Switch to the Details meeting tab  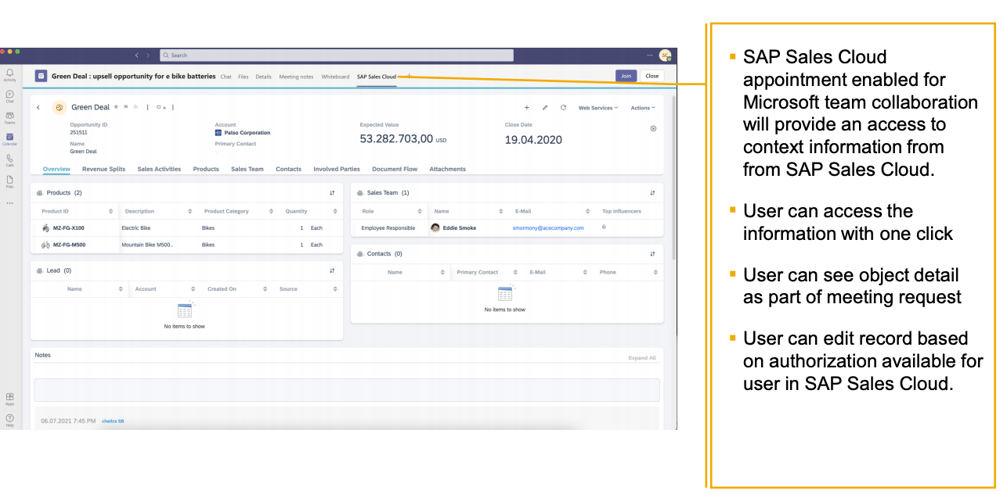[x=263, y=76]
